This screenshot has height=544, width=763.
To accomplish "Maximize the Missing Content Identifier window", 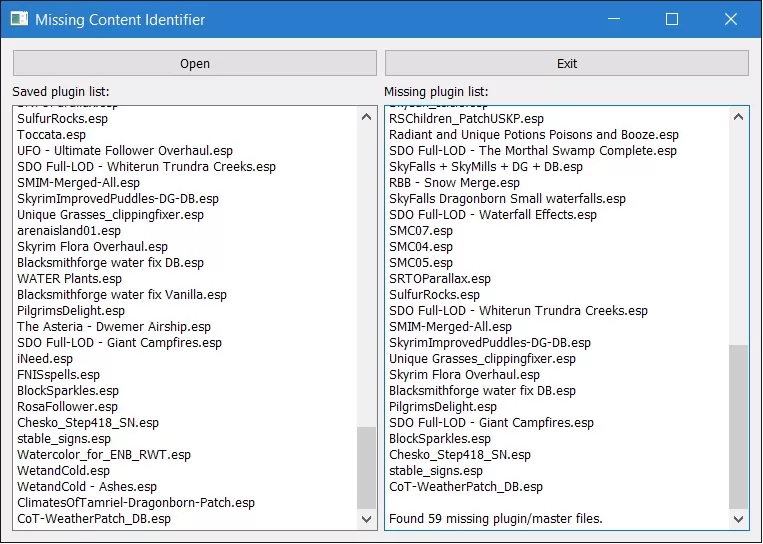I will (672, 19).
